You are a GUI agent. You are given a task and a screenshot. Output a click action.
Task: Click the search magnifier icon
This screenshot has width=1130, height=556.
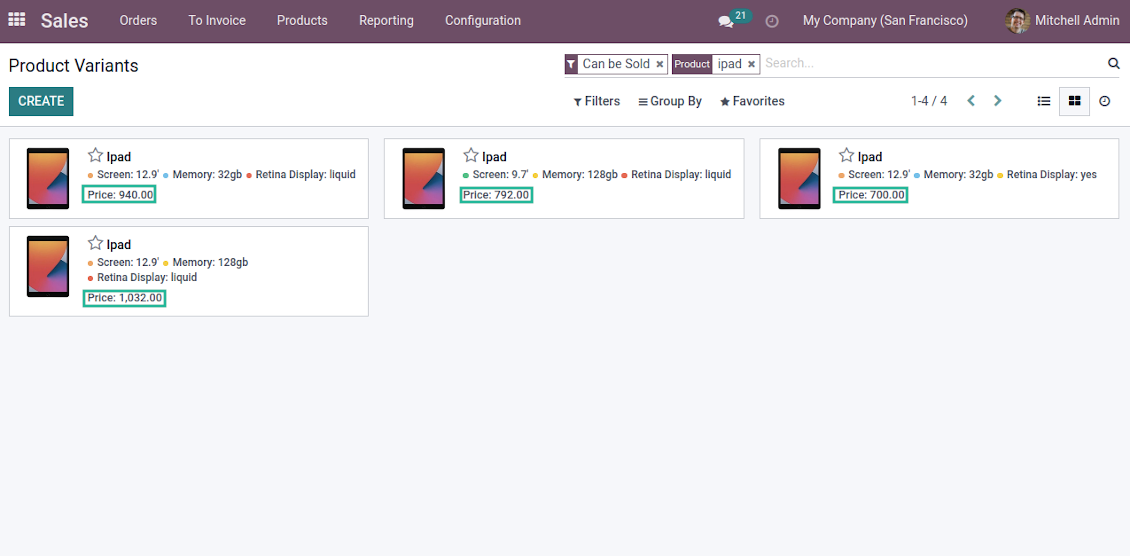tap(1113, 63)
